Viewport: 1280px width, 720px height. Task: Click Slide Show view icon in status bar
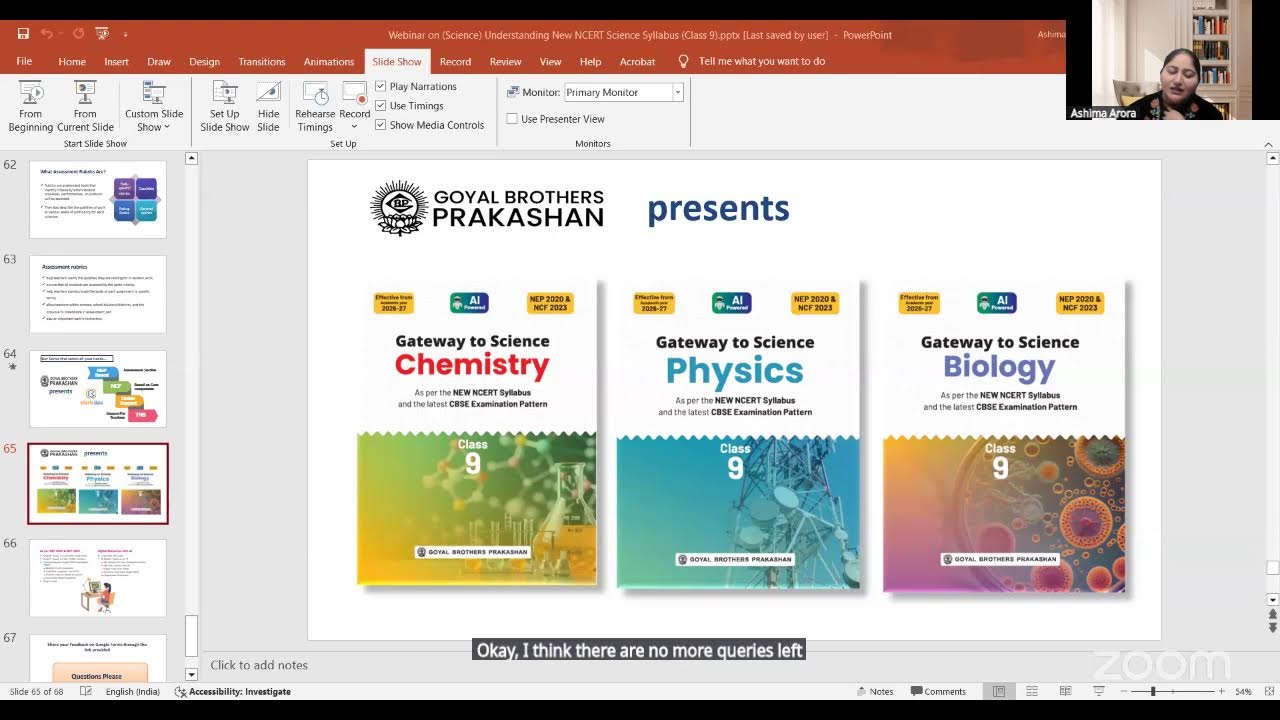pos(1099,692)
